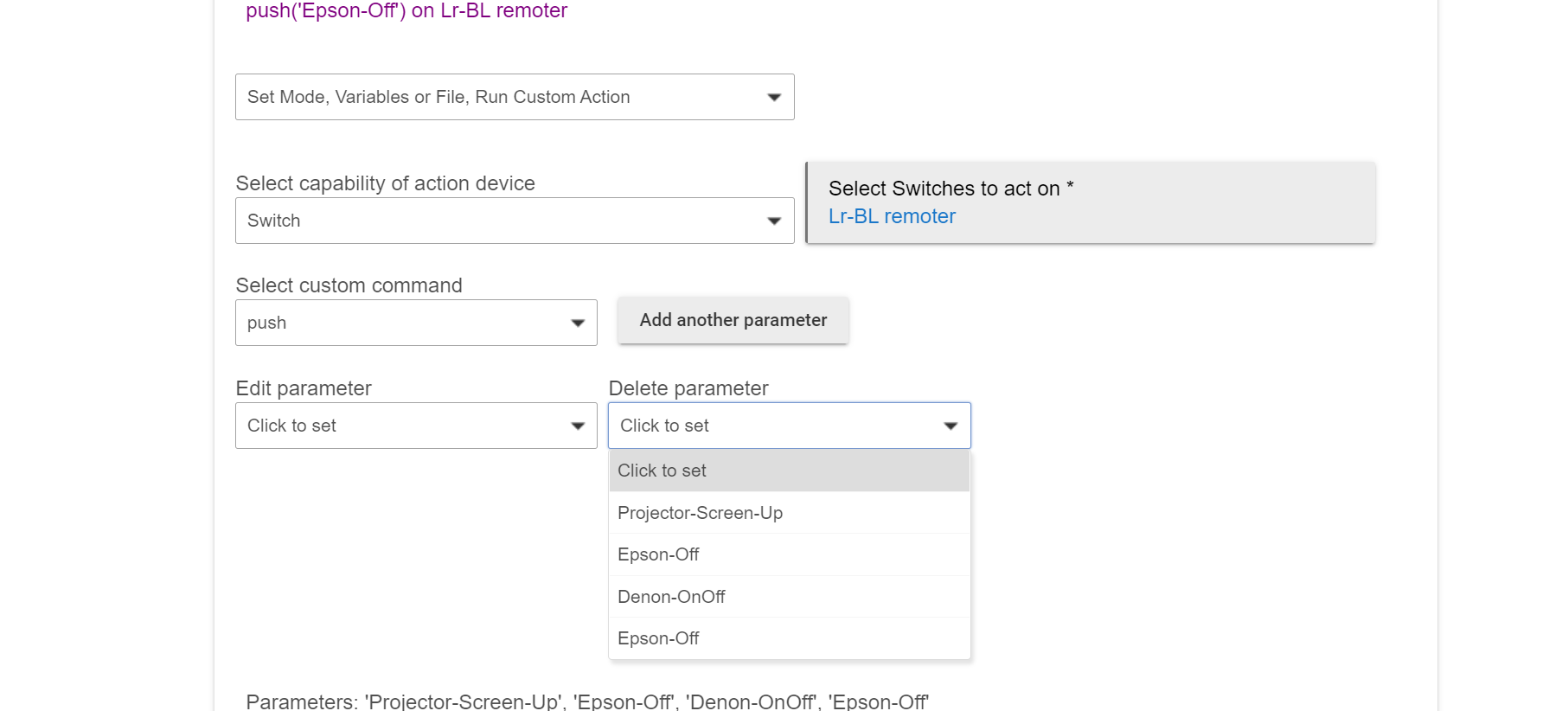Click the Select custom command label
The image size is (1568, 711).
pyautogui.click(x=349, y=285)
